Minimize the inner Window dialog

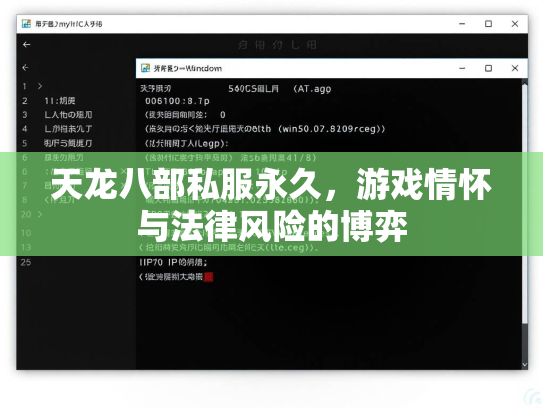tap(462, 68)
